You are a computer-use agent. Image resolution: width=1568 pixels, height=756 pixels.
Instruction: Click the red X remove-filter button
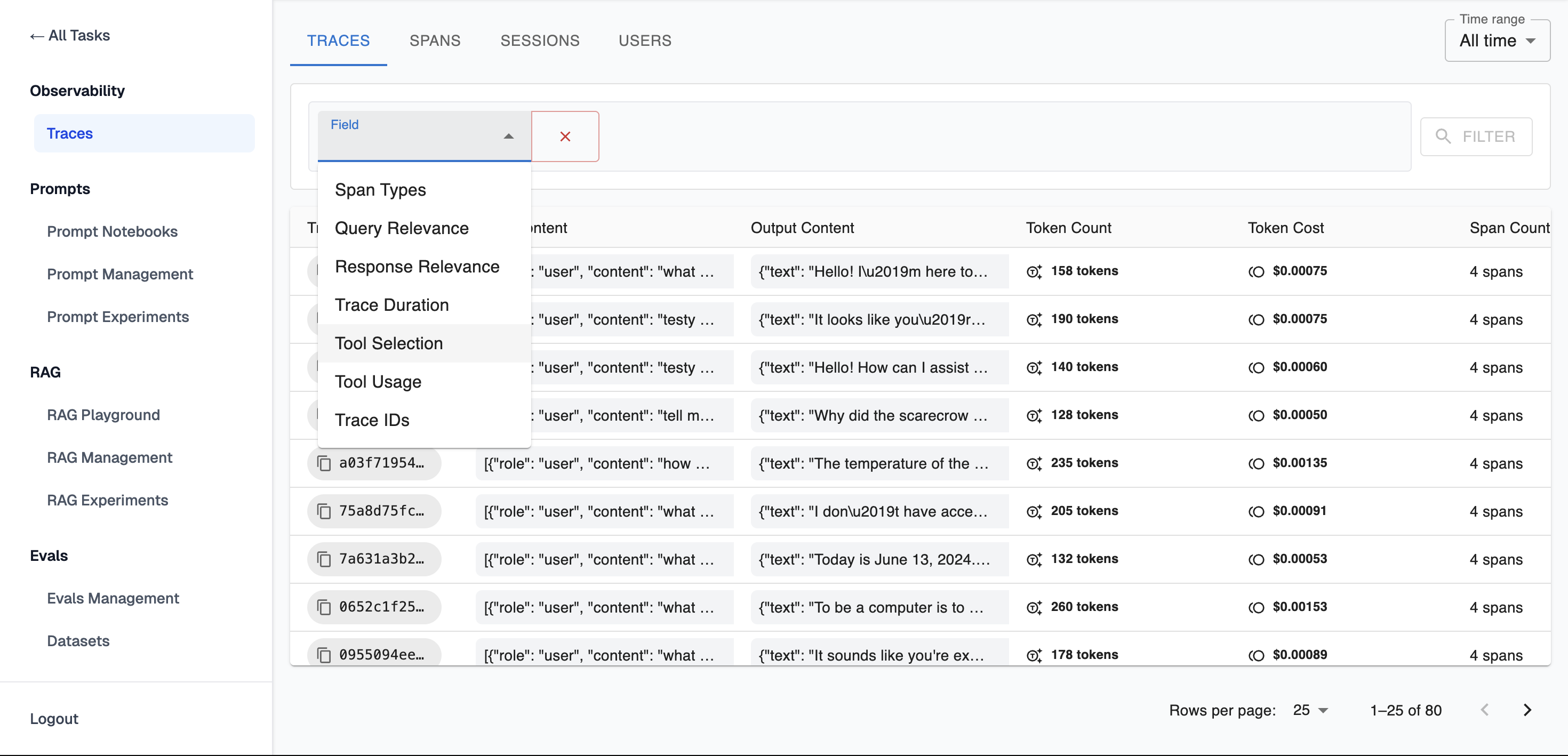[x=564, y=136]
